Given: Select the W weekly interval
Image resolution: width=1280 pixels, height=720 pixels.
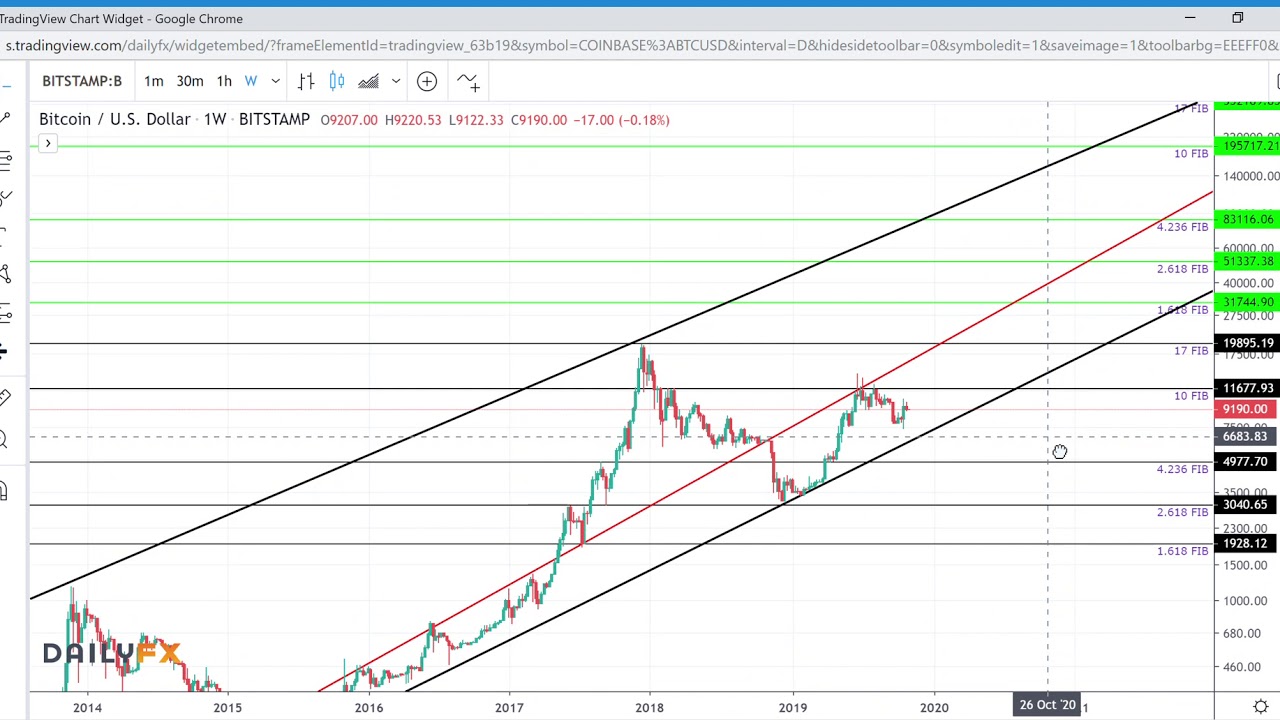Looking at the screenshot, I should (251, 81).
